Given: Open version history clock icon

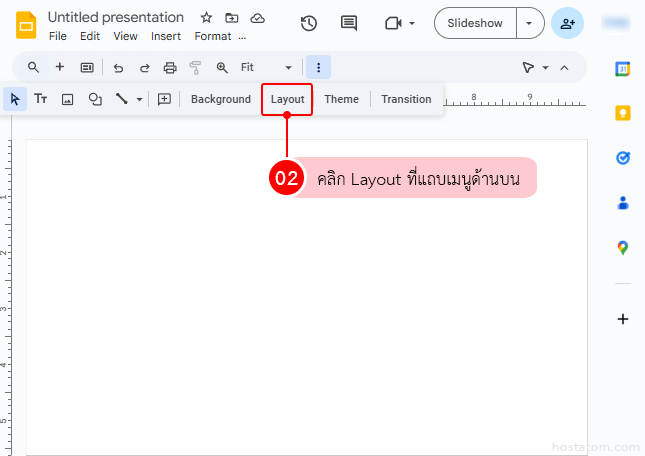Looking at the screenshot, I should coord(309,23).
